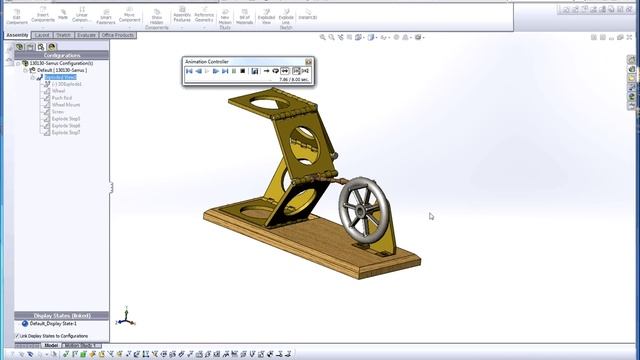
Task: Jump to animation end in Animation Controller
Action: pos(225,71)
